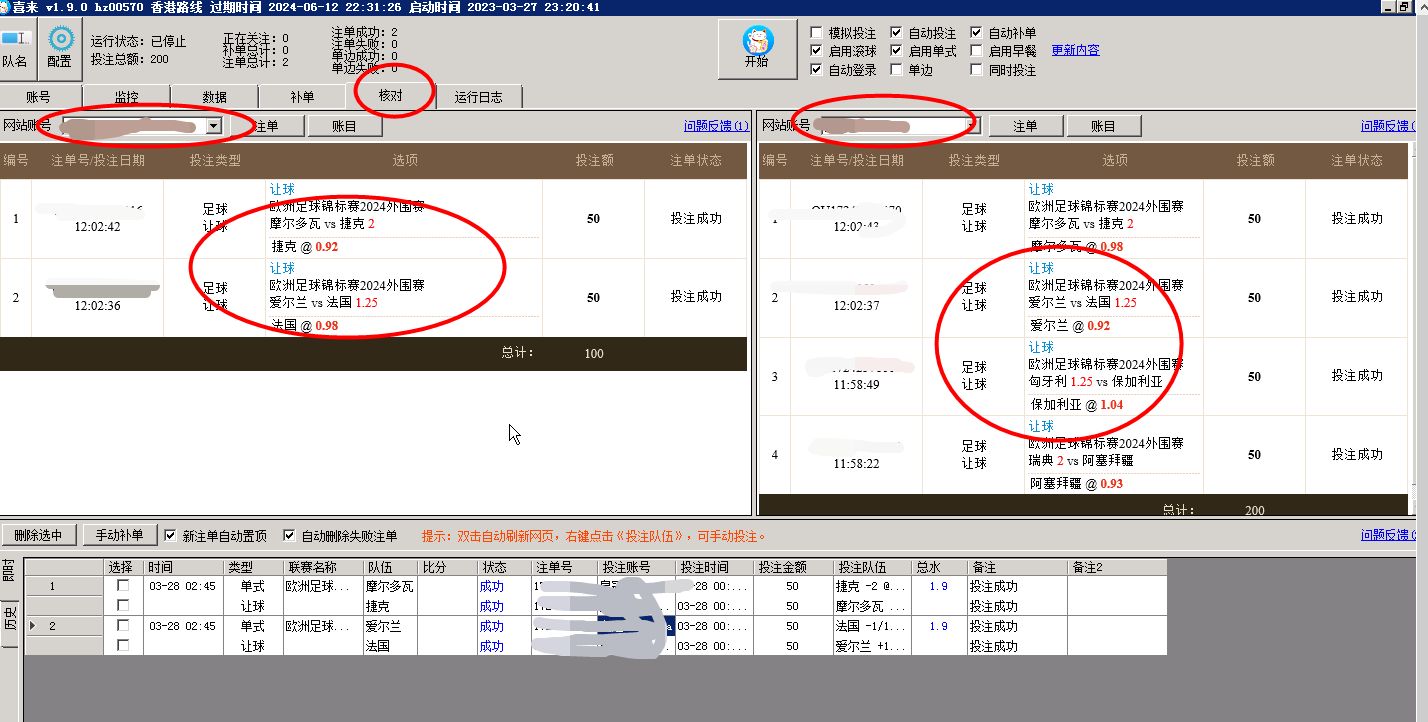Click 捷克 -2 @... 投注队伍 cell
The height and width of the screenshot is (722, 1428).
tap(872, 586)
